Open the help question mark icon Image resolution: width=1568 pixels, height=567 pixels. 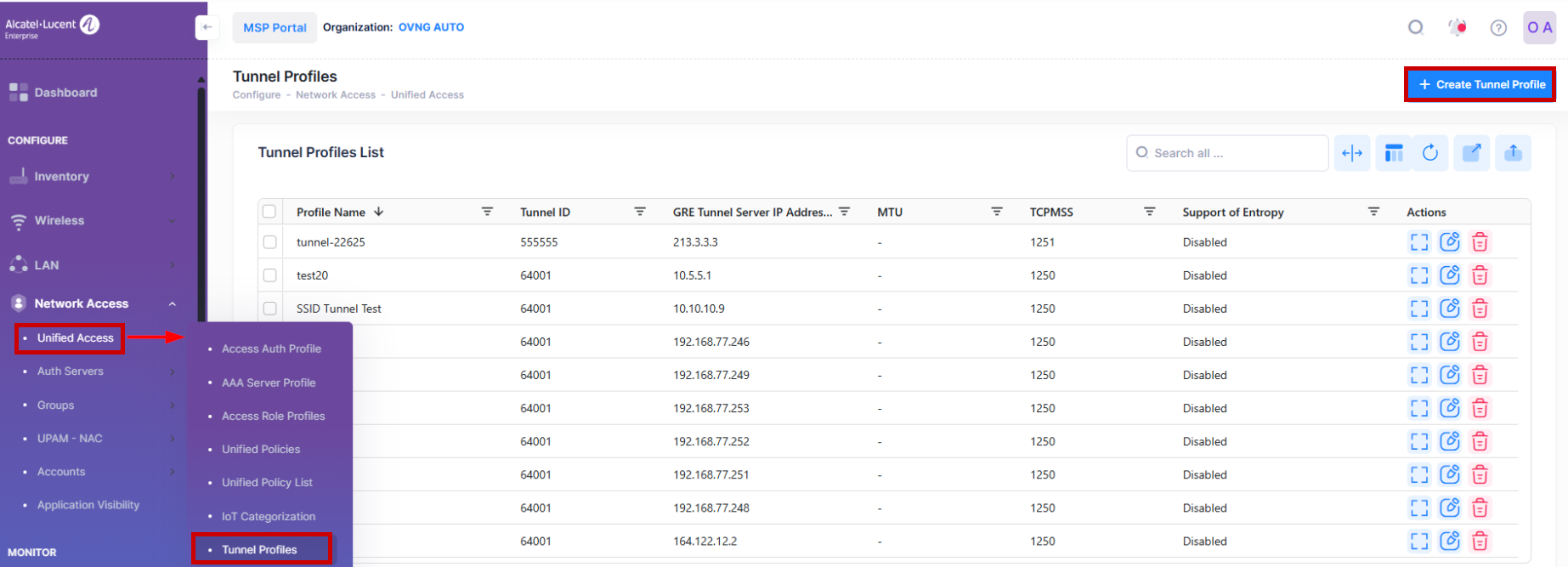1498,28
